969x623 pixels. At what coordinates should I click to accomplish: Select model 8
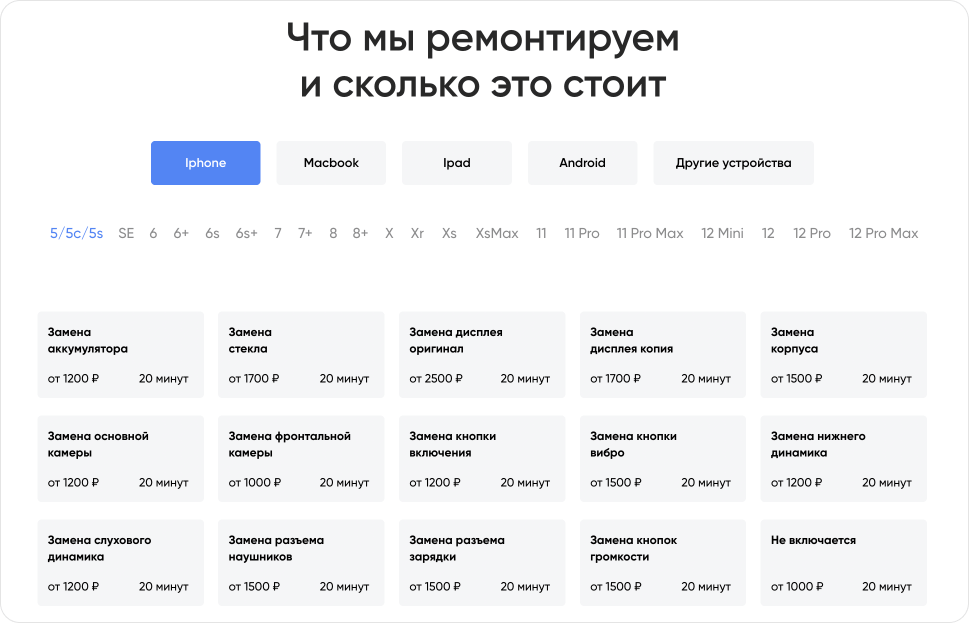point(333,233)
